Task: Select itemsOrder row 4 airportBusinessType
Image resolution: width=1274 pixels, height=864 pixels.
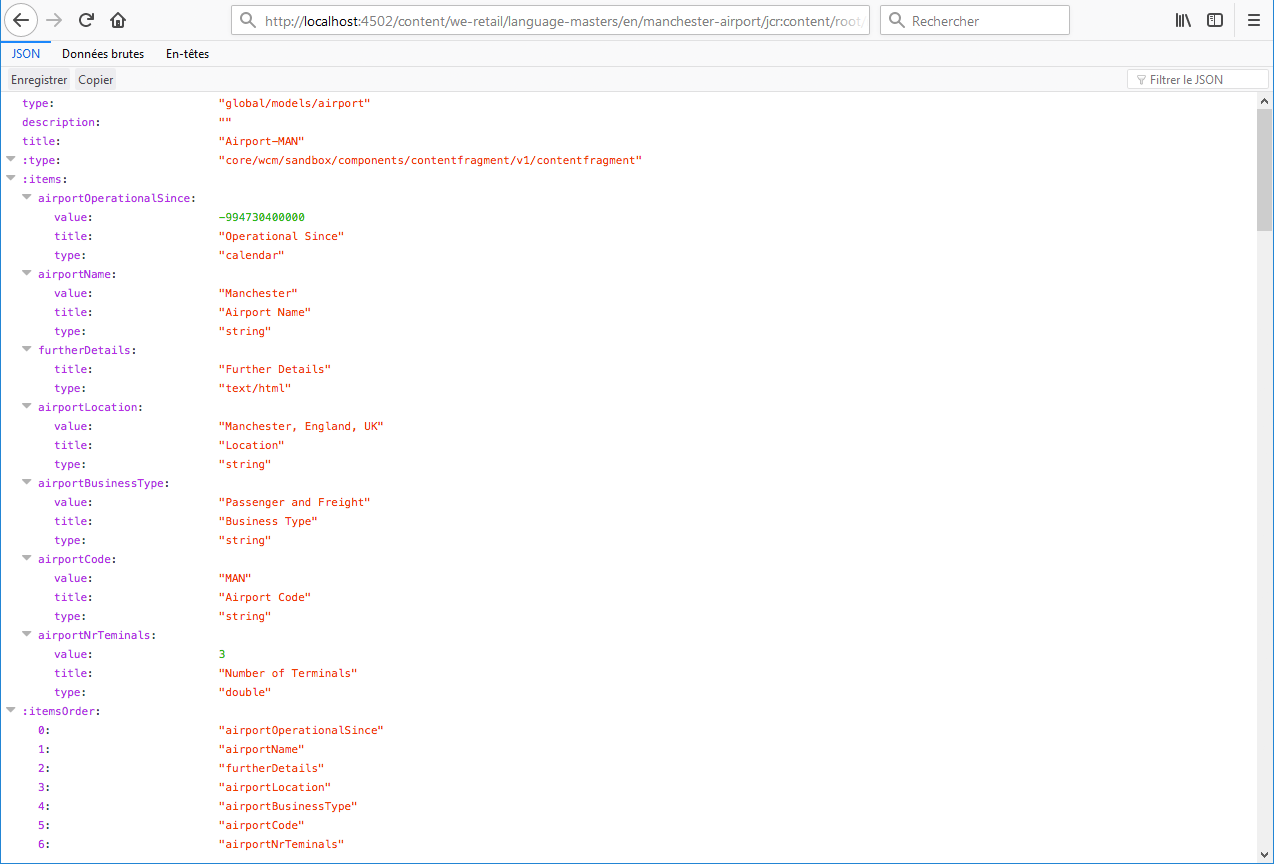Action: 288,806
